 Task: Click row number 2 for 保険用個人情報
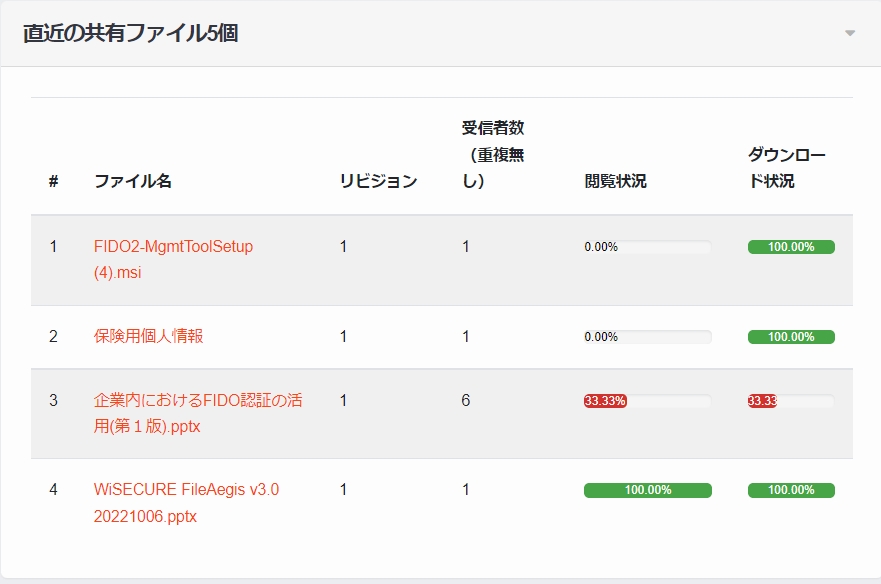pyautogui.click(x=53, y=336)
